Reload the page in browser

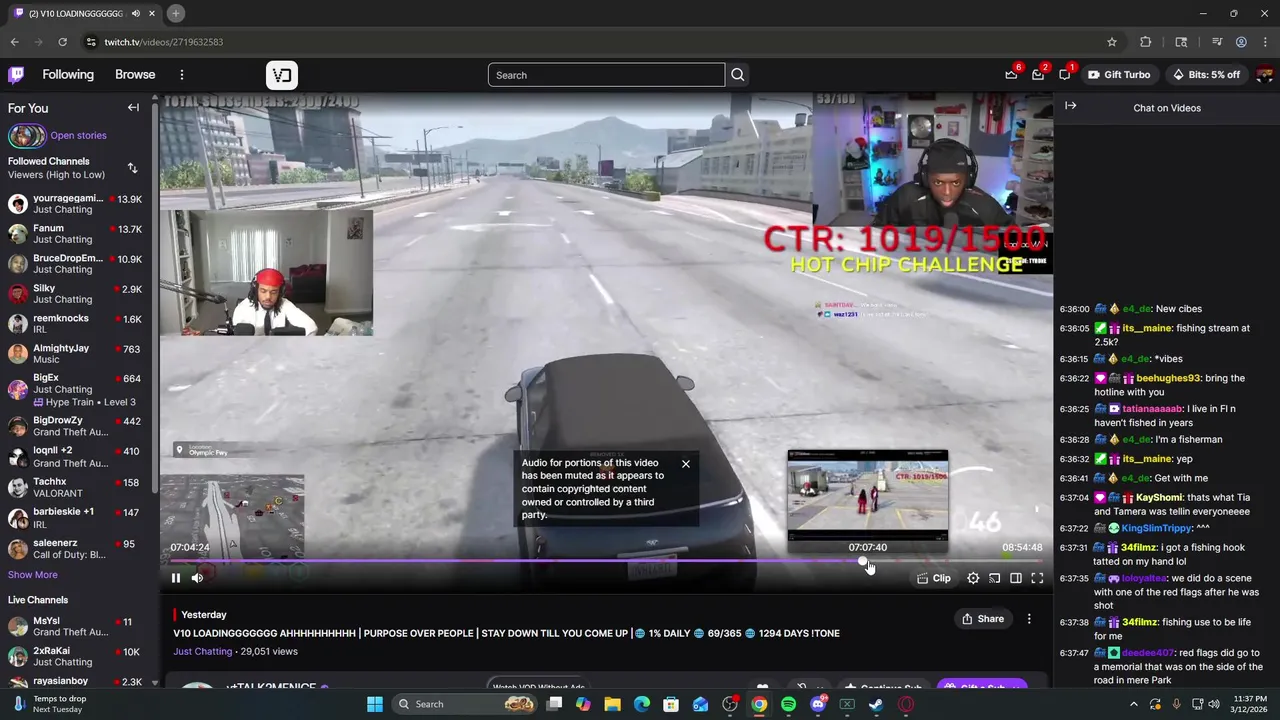62,42
